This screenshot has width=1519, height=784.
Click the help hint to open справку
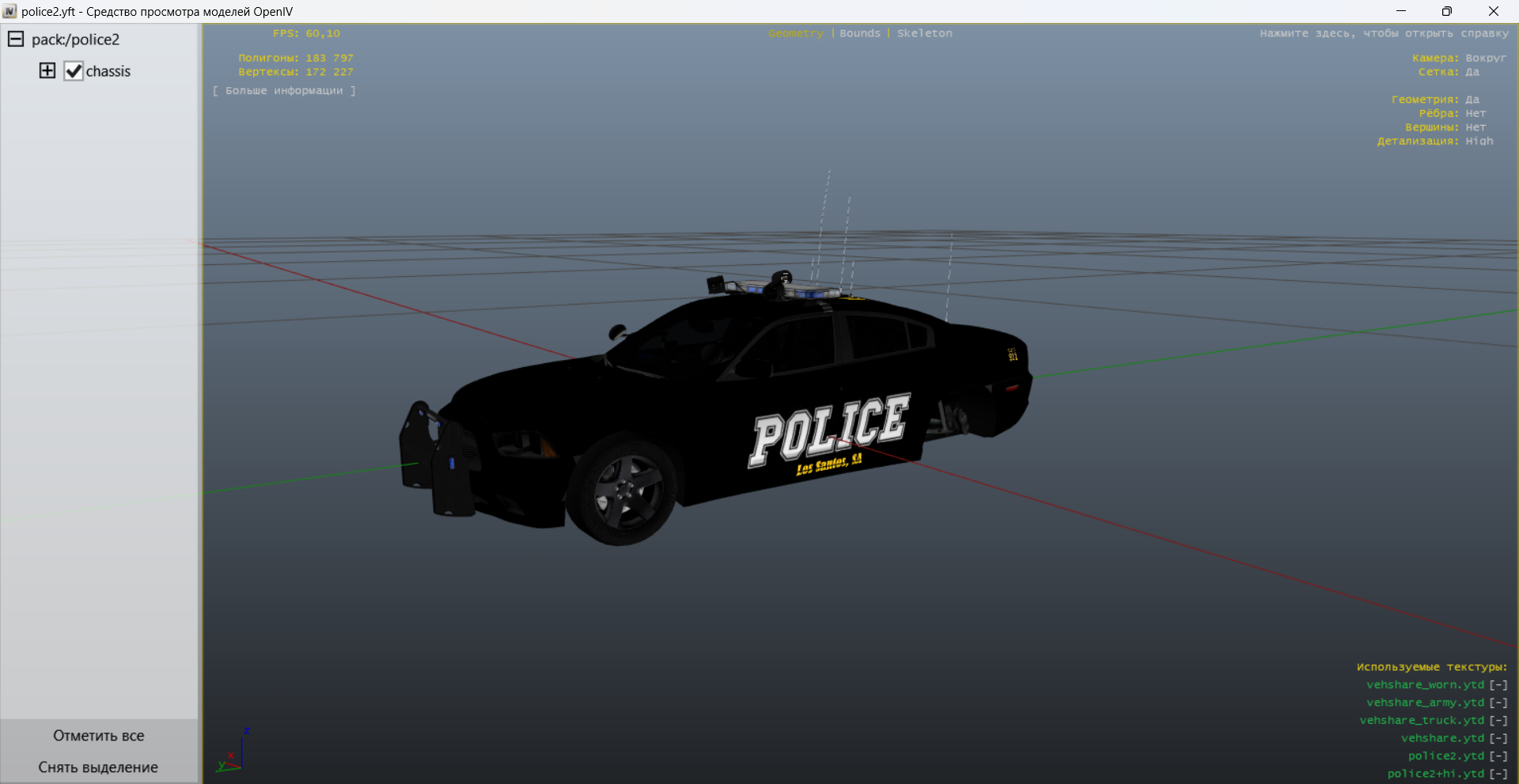point(1384,33)
